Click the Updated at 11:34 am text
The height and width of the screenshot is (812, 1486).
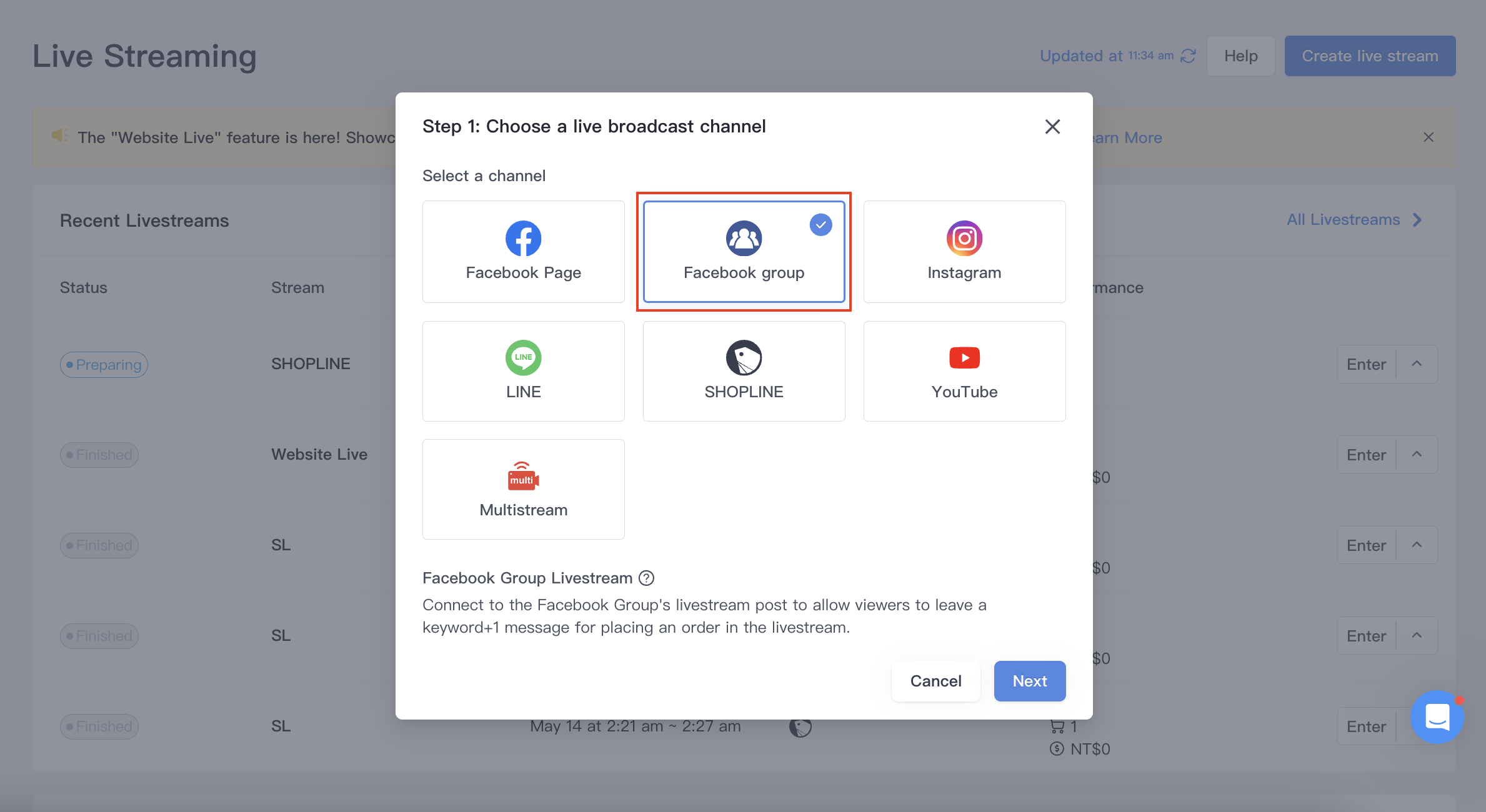coord(1107,56)
